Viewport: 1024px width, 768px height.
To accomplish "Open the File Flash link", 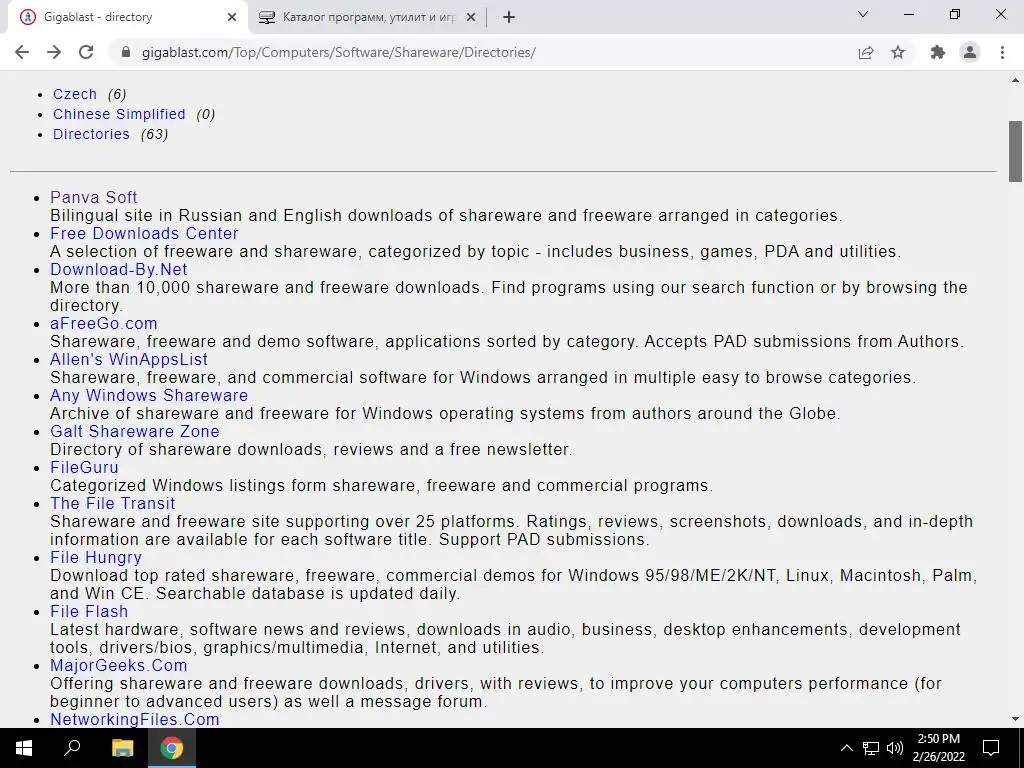I will point(89,611).
